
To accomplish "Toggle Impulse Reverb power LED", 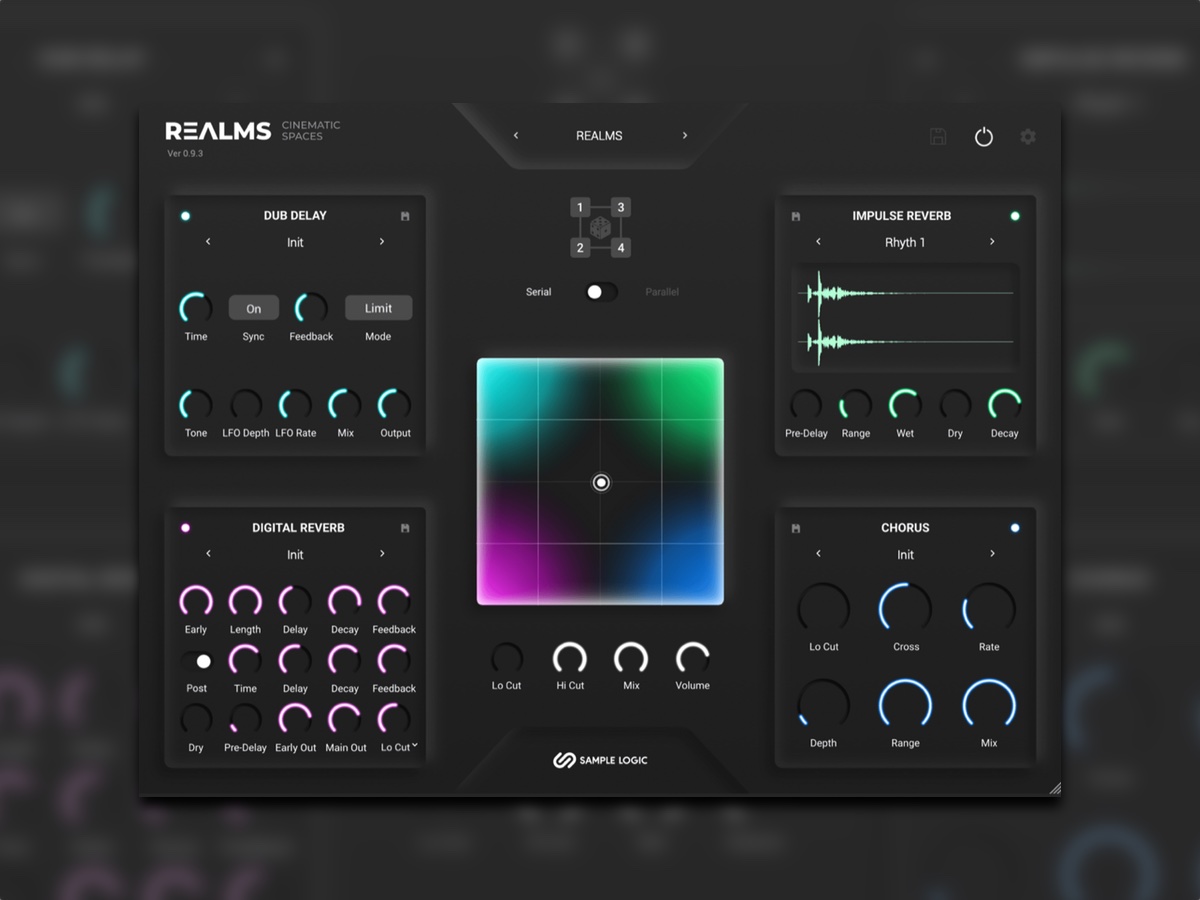I will coord(1015,216).
